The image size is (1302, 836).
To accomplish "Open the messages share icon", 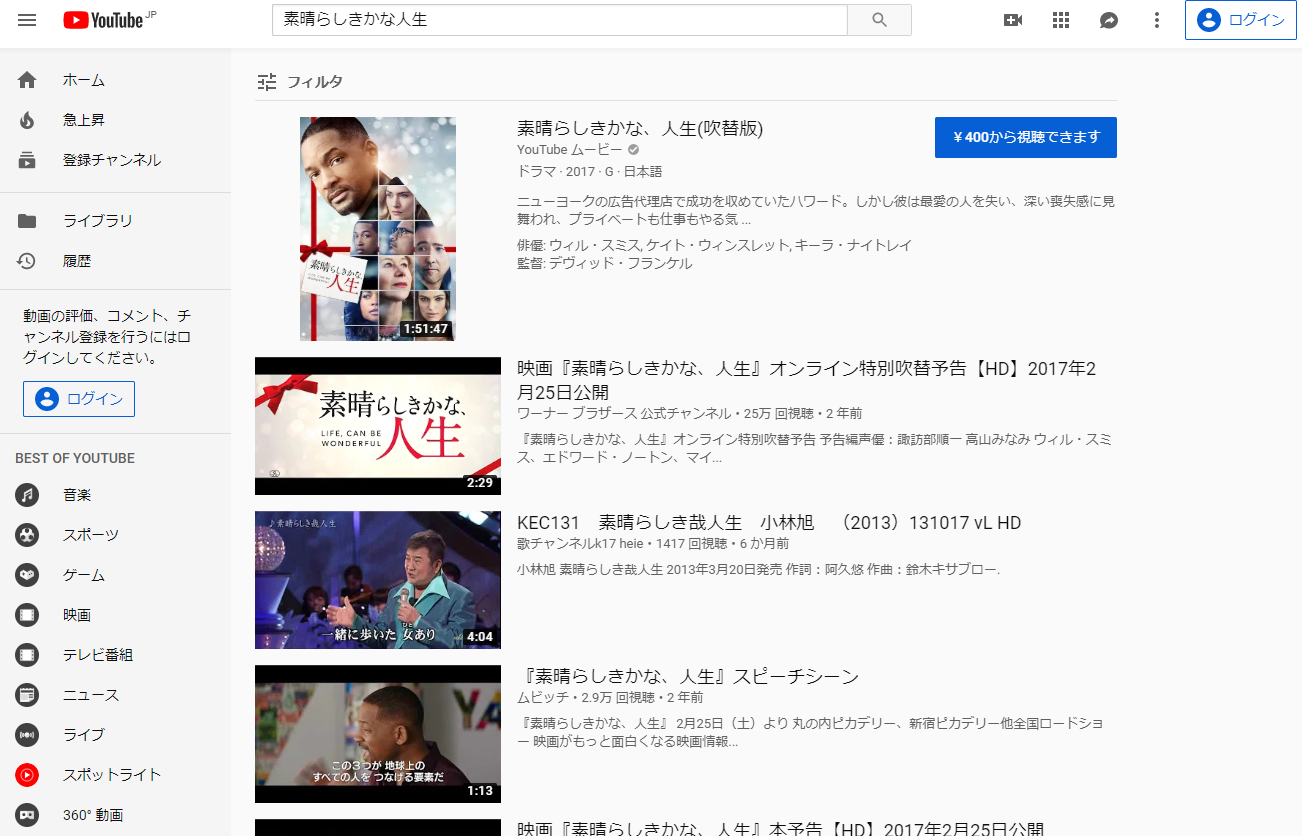I will tap(1109, 20).
